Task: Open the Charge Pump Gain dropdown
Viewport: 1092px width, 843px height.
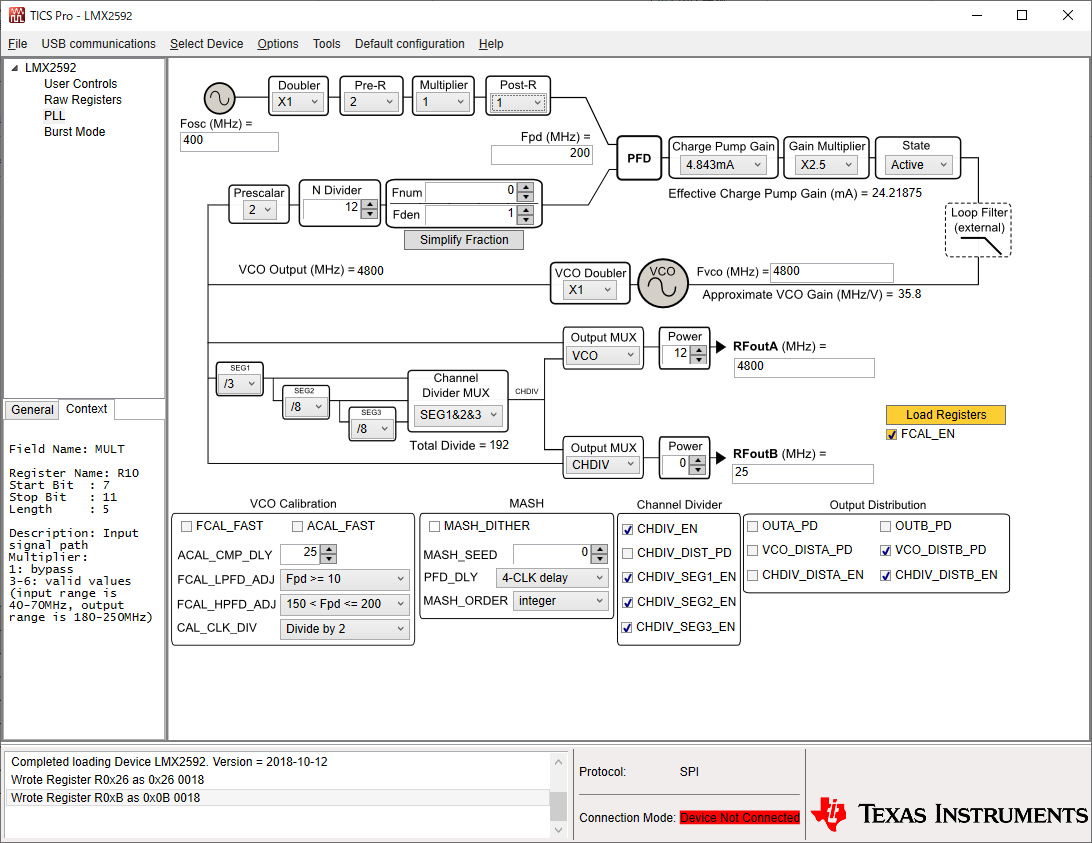Action: pos(723,165)
